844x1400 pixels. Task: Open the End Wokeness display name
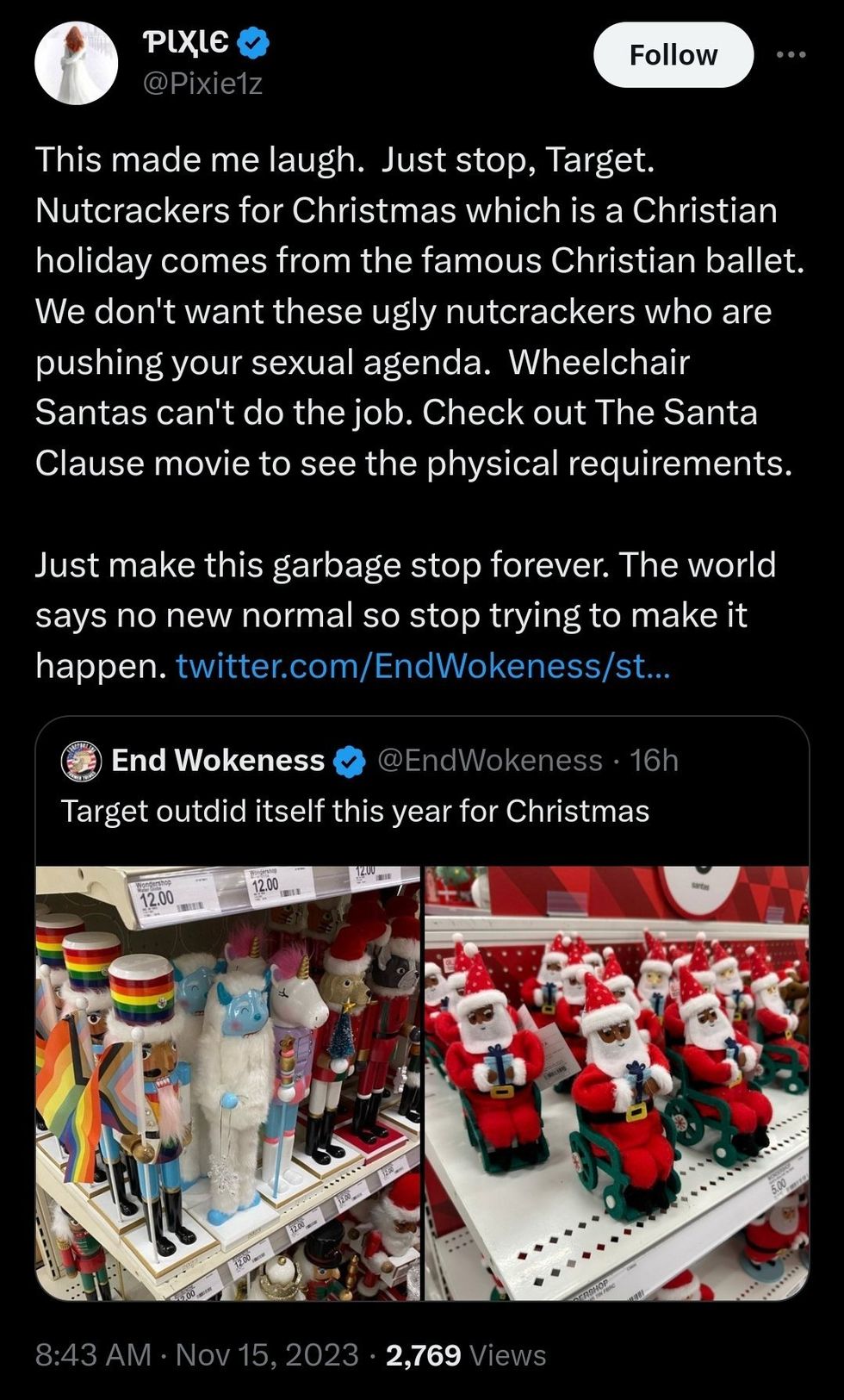tap(218, 761)
